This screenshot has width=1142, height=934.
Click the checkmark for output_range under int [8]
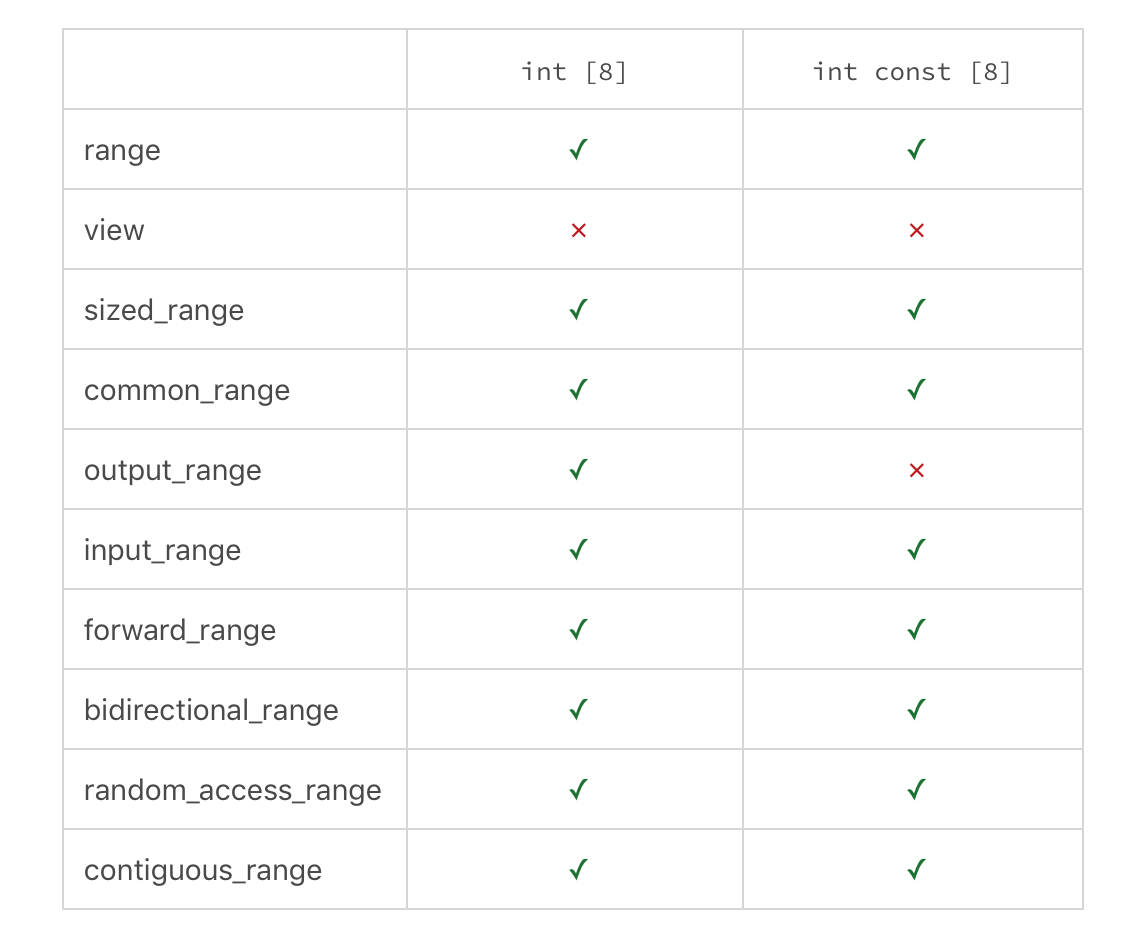578,469
